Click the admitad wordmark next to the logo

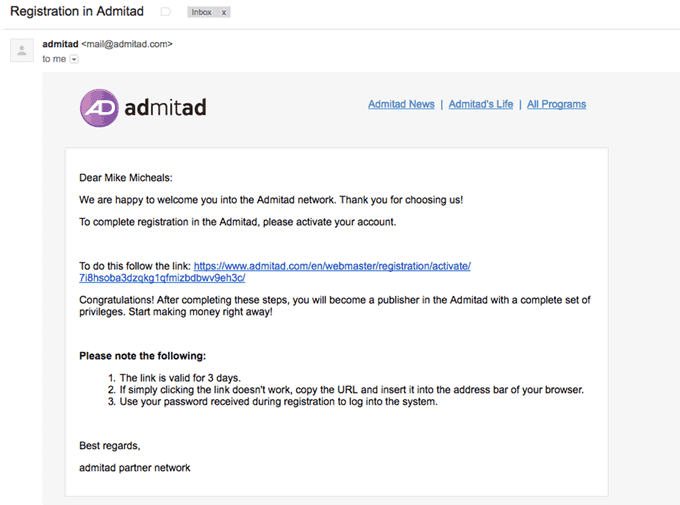coord(165,108)
